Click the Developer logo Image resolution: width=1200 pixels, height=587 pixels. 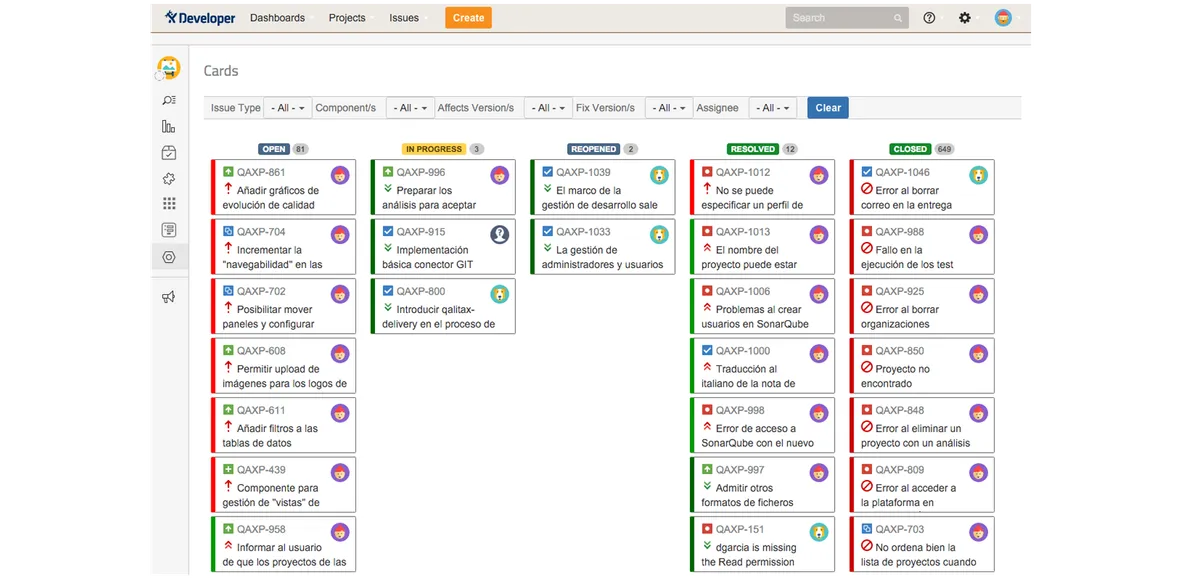[x=200, y=17]
